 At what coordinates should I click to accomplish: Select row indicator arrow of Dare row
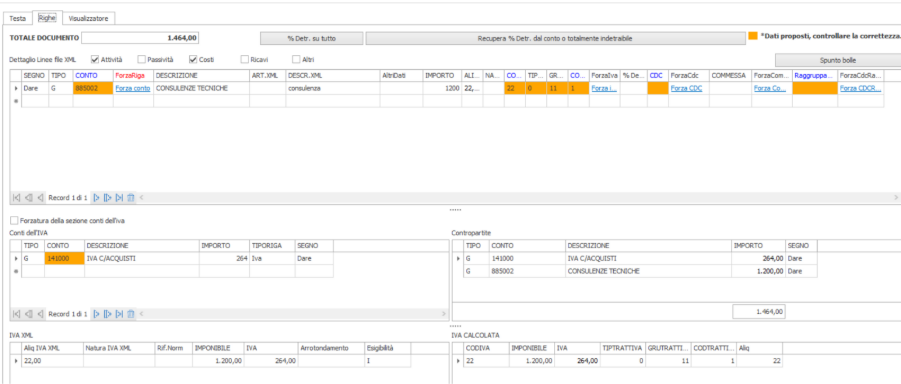tap(16, 89)
